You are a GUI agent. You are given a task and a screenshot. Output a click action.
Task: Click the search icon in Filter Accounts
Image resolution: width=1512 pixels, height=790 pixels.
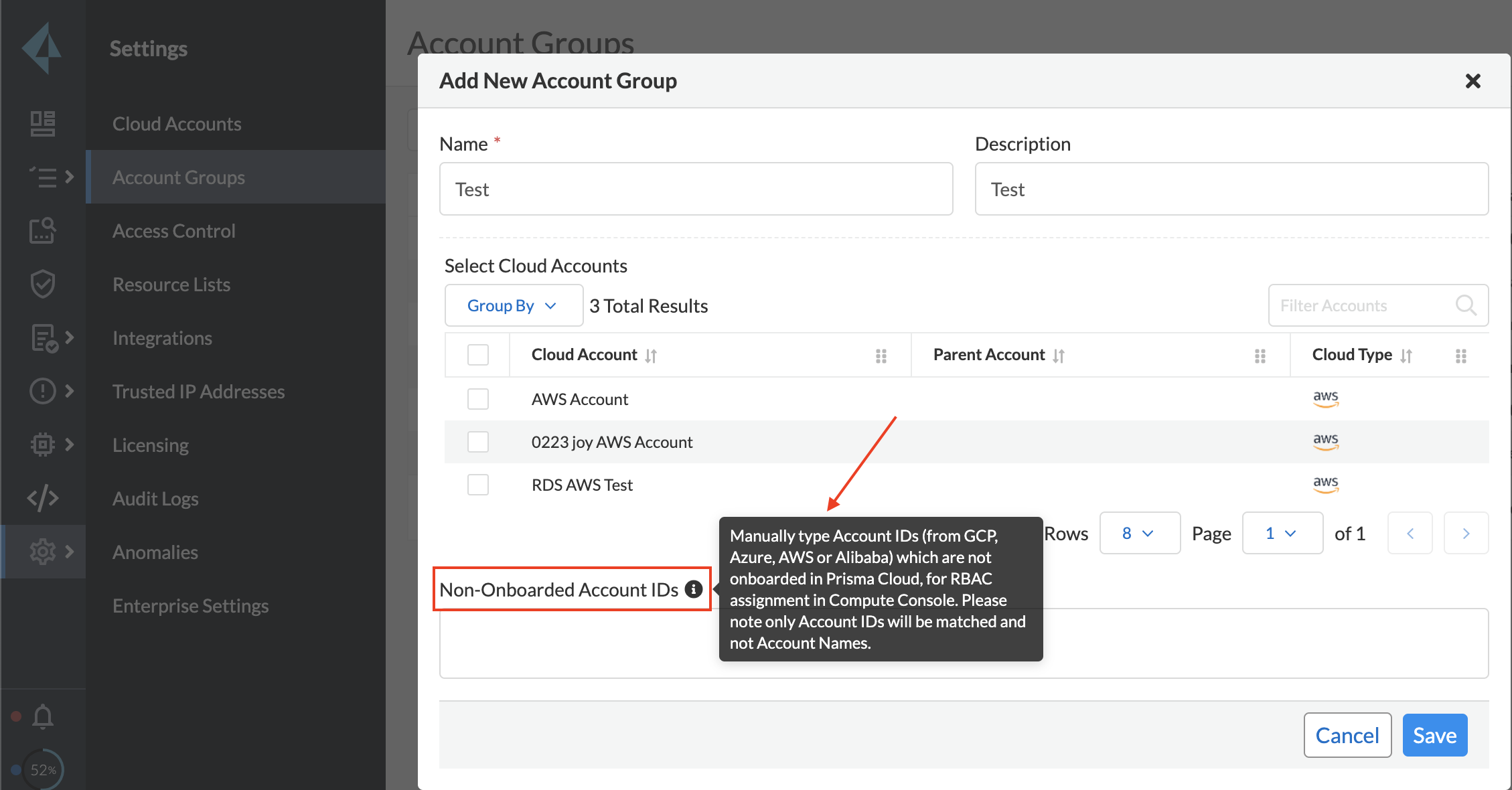tap(1465, 306)
